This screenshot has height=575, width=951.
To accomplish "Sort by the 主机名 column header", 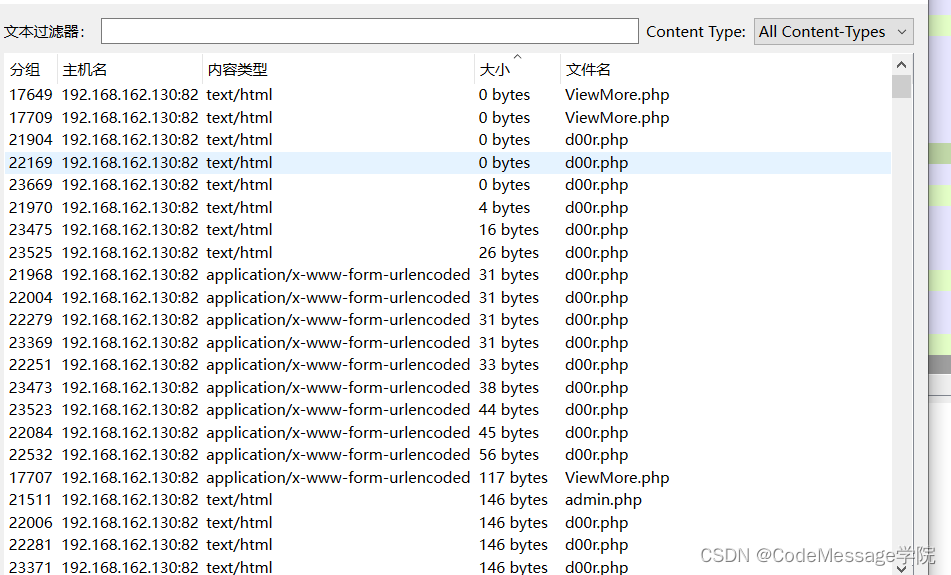I will [x=130, y=70].
